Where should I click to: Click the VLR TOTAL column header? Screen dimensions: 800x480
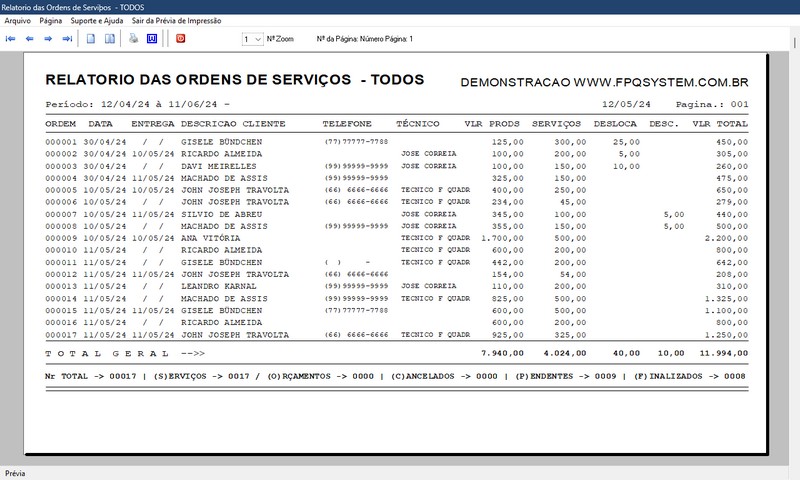coord(719,124)
